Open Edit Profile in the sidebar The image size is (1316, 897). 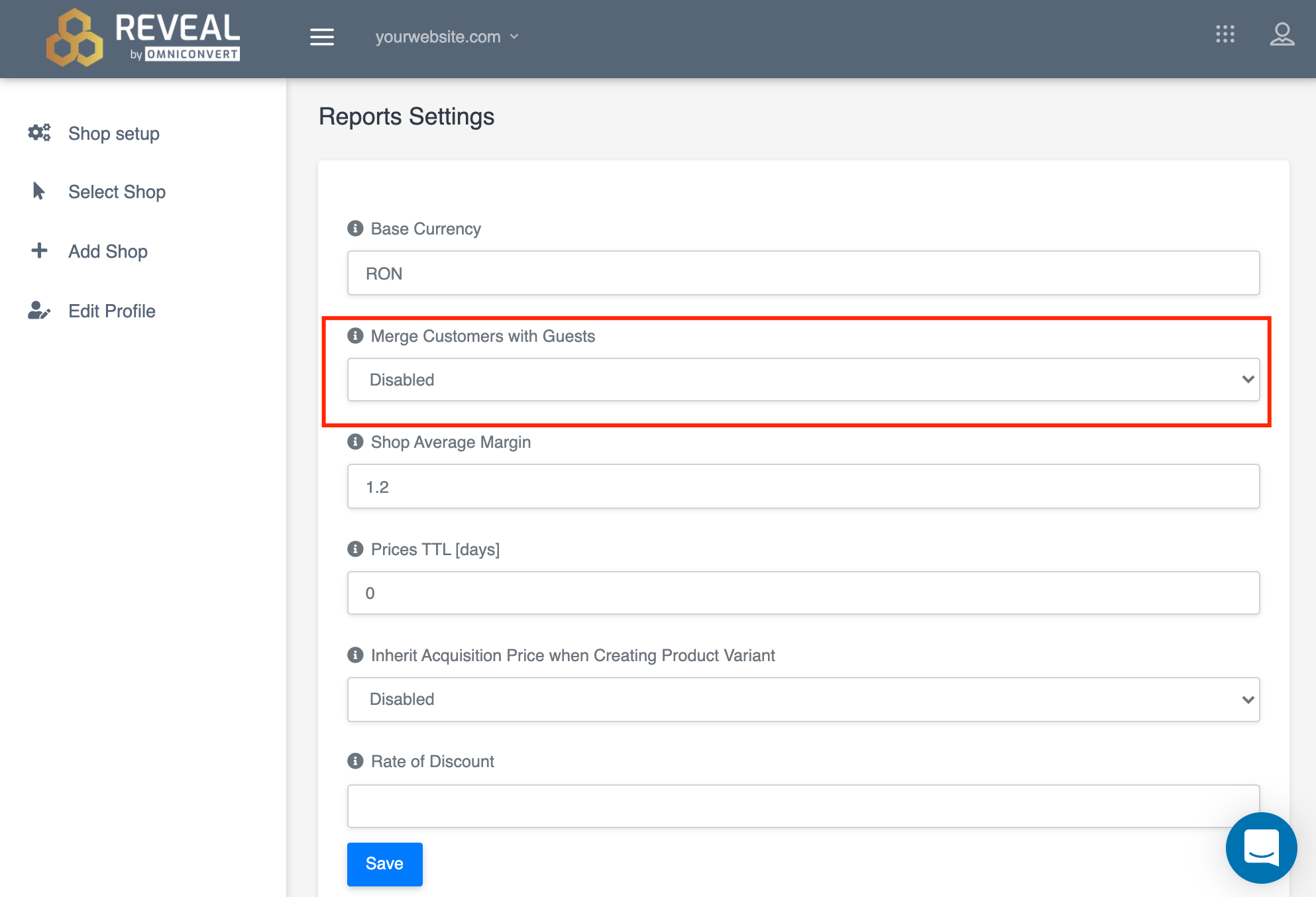pos(111,311)
